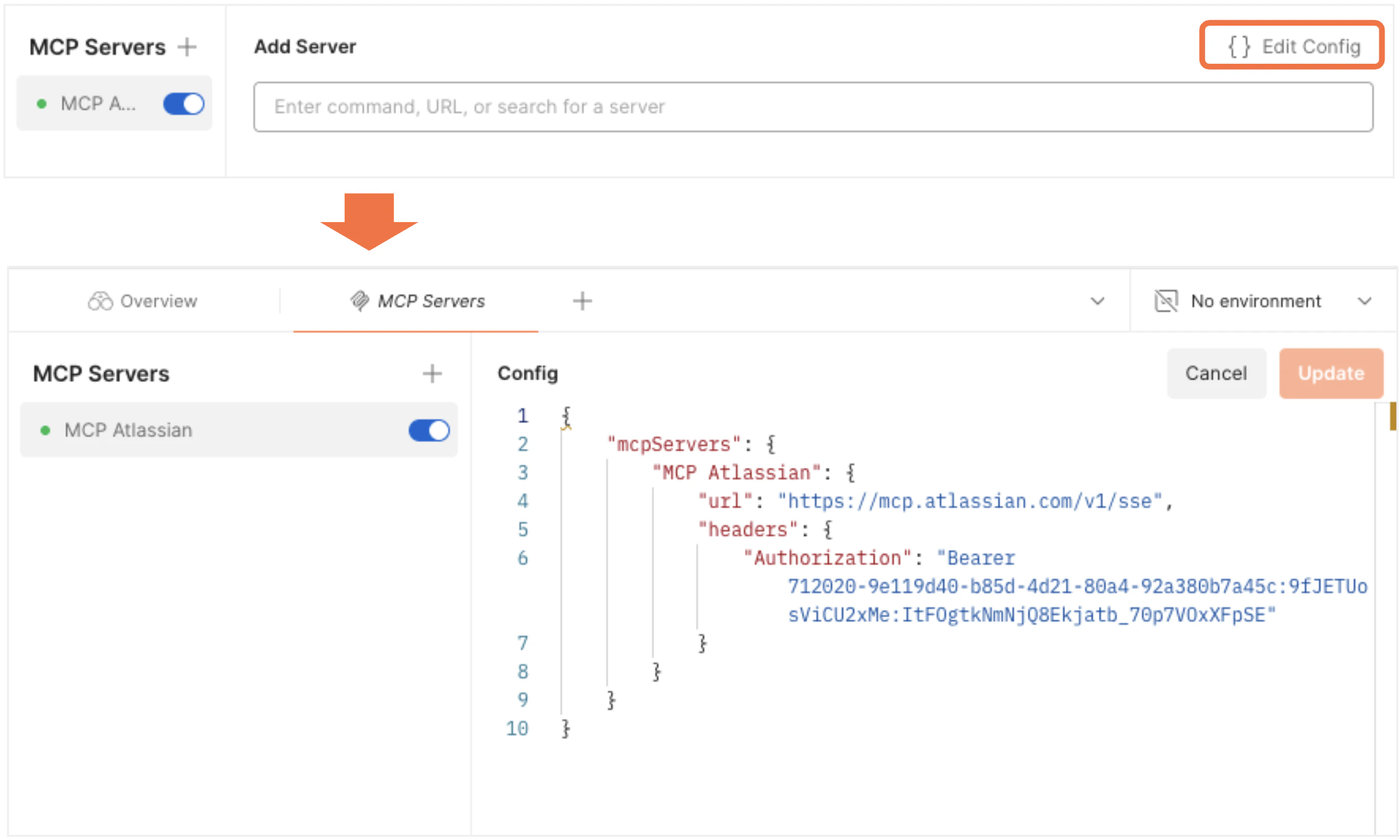The height and width of the screenshot is (840, 1400).
Task: Expand the tab list chevron dropdown
Action: [x=1098, y=301]
